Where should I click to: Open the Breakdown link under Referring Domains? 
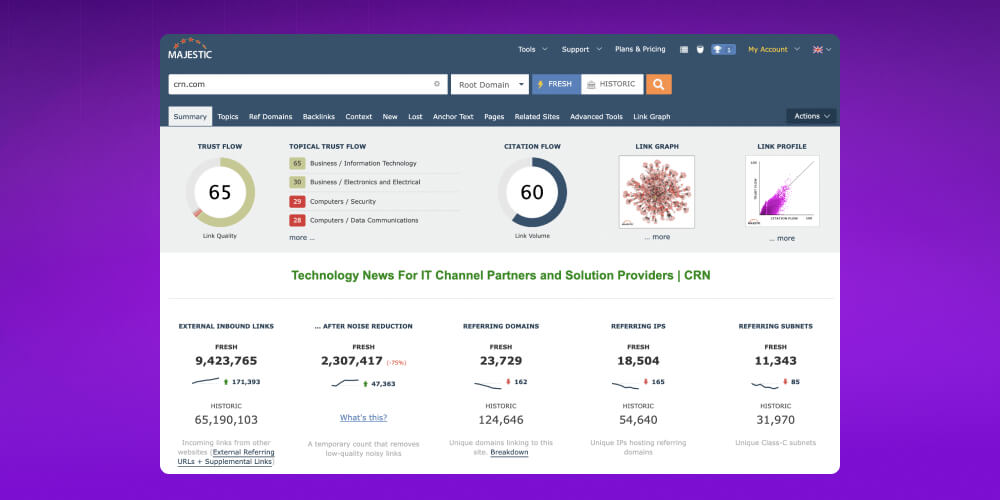click(x=509, y=452)
